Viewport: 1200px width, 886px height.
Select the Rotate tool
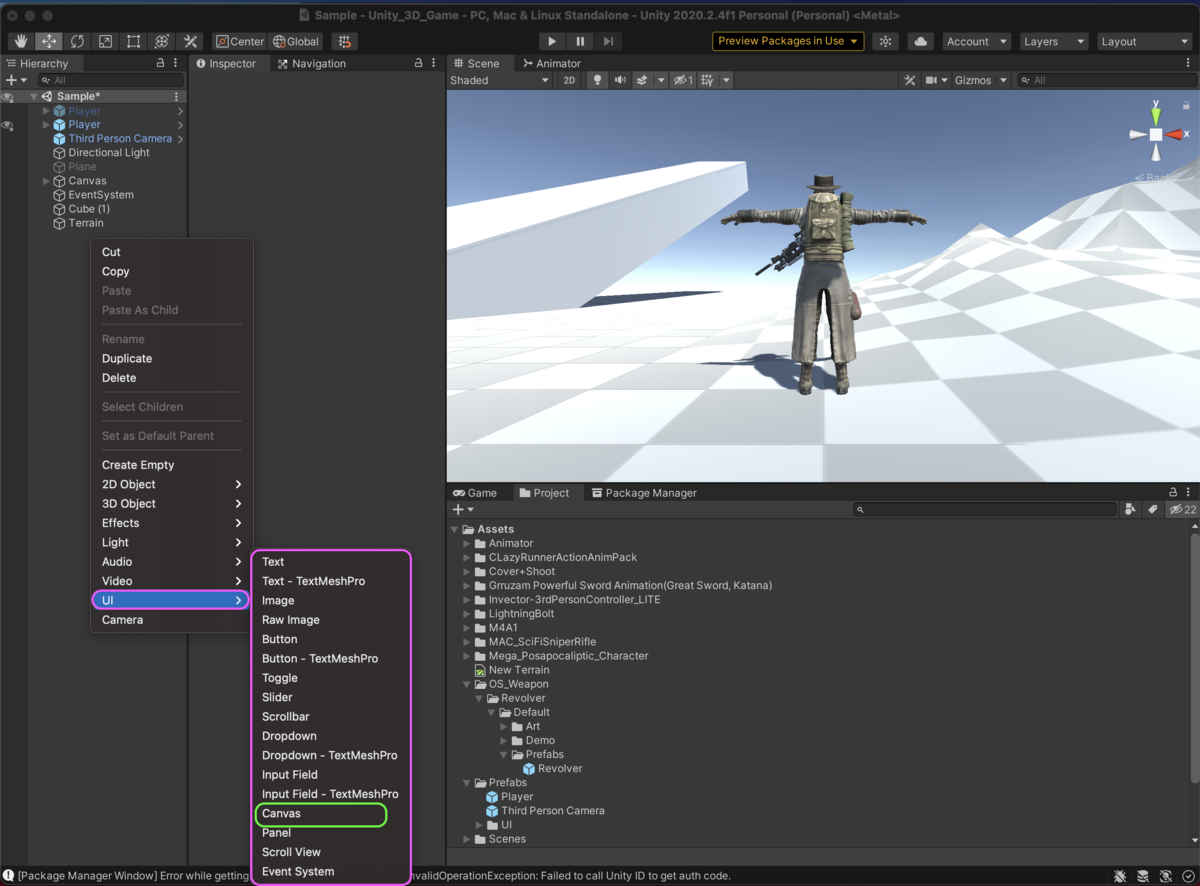tap(77, 41)
